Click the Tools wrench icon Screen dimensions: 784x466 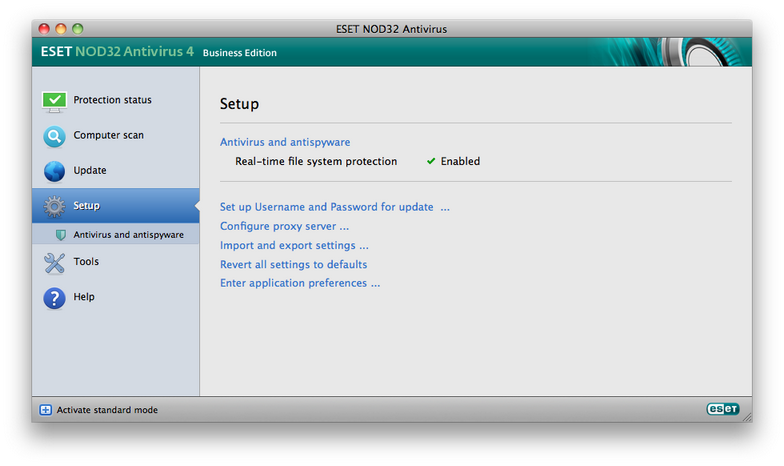54,263
